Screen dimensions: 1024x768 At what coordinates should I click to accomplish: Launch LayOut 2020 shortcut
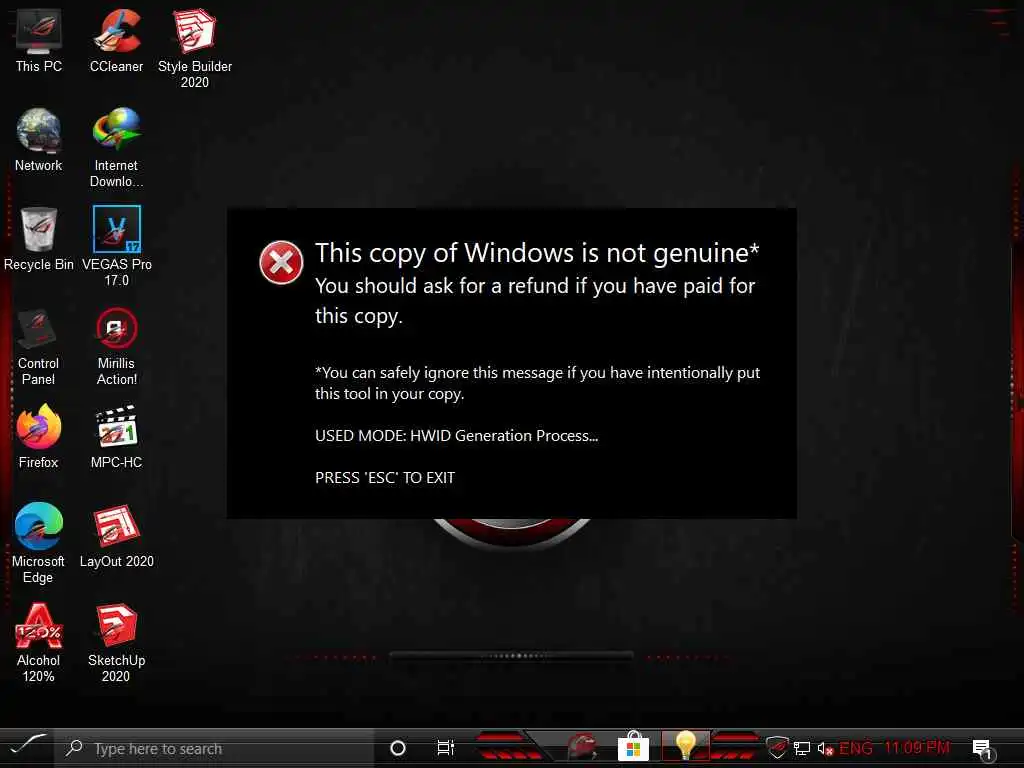click(x=116, y=536)
